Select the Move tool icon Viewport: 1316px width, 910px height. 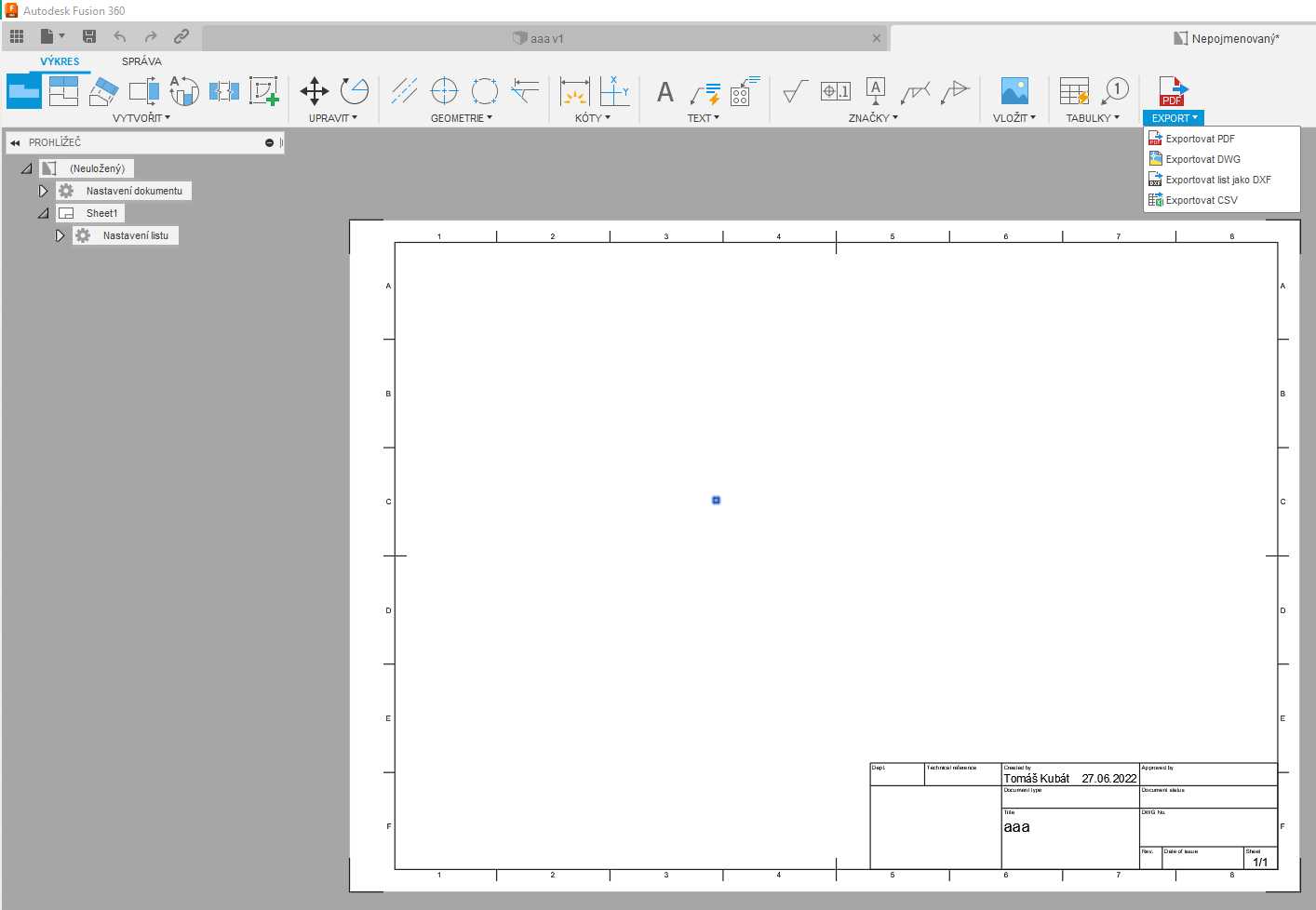[315, 91]
